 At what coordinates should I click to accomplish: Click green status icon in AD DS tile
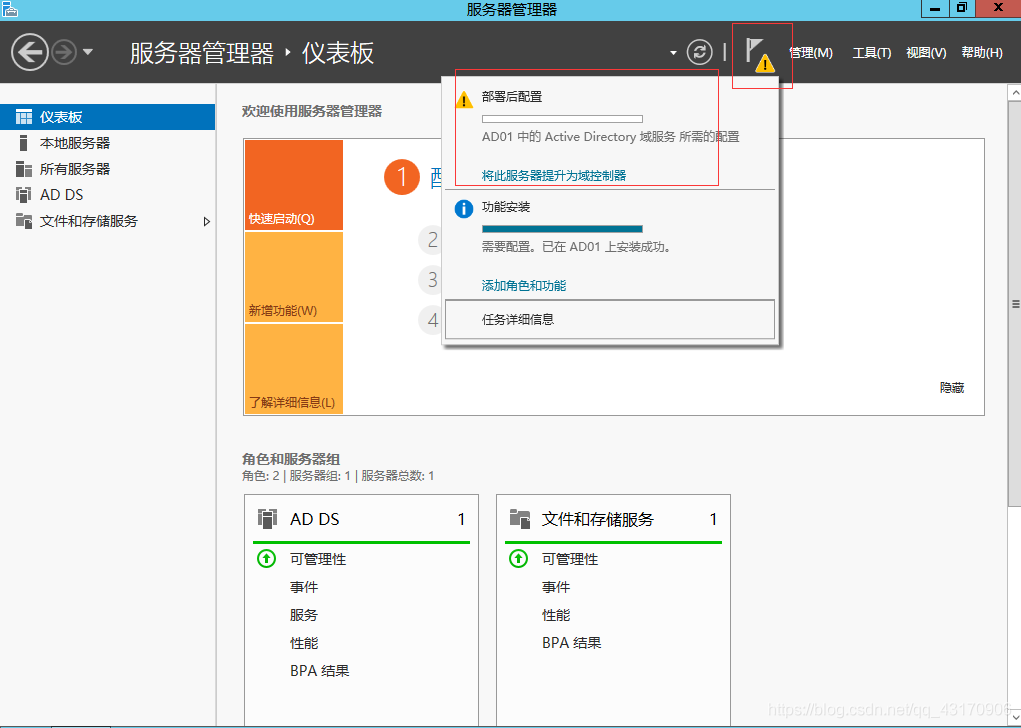point(266,559)
